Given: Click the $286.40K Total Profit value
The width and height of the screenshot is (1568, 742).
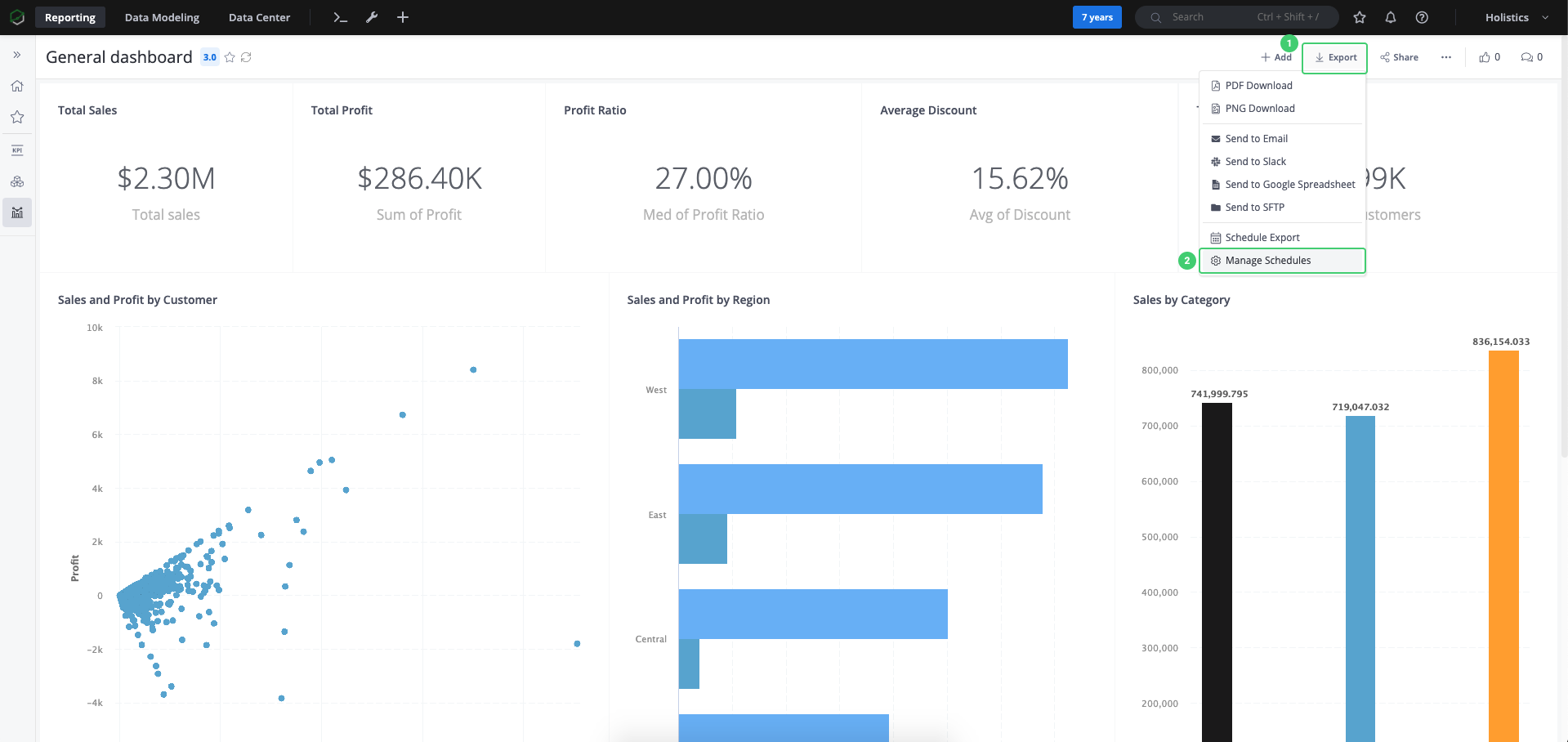Looking at the screenshot, I should point(419,178).
